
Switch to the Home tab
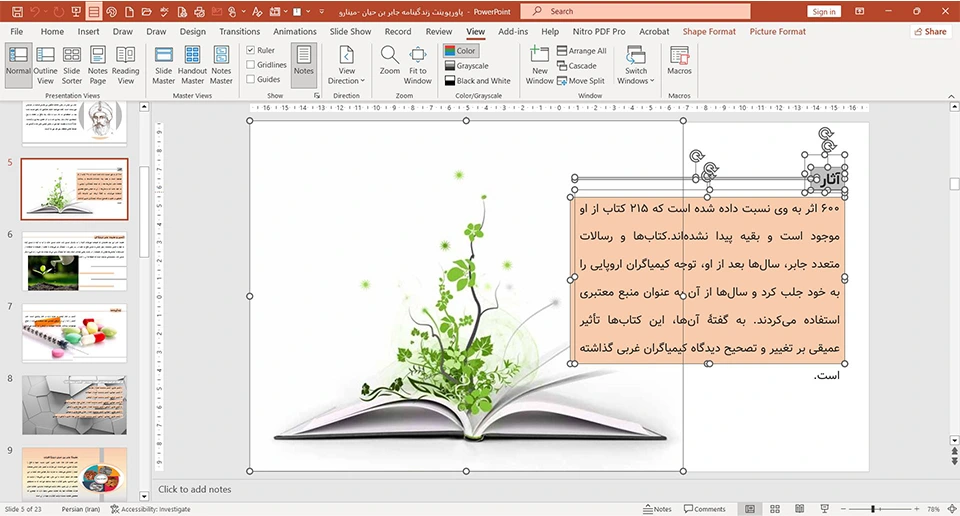(x=52, y=31)
